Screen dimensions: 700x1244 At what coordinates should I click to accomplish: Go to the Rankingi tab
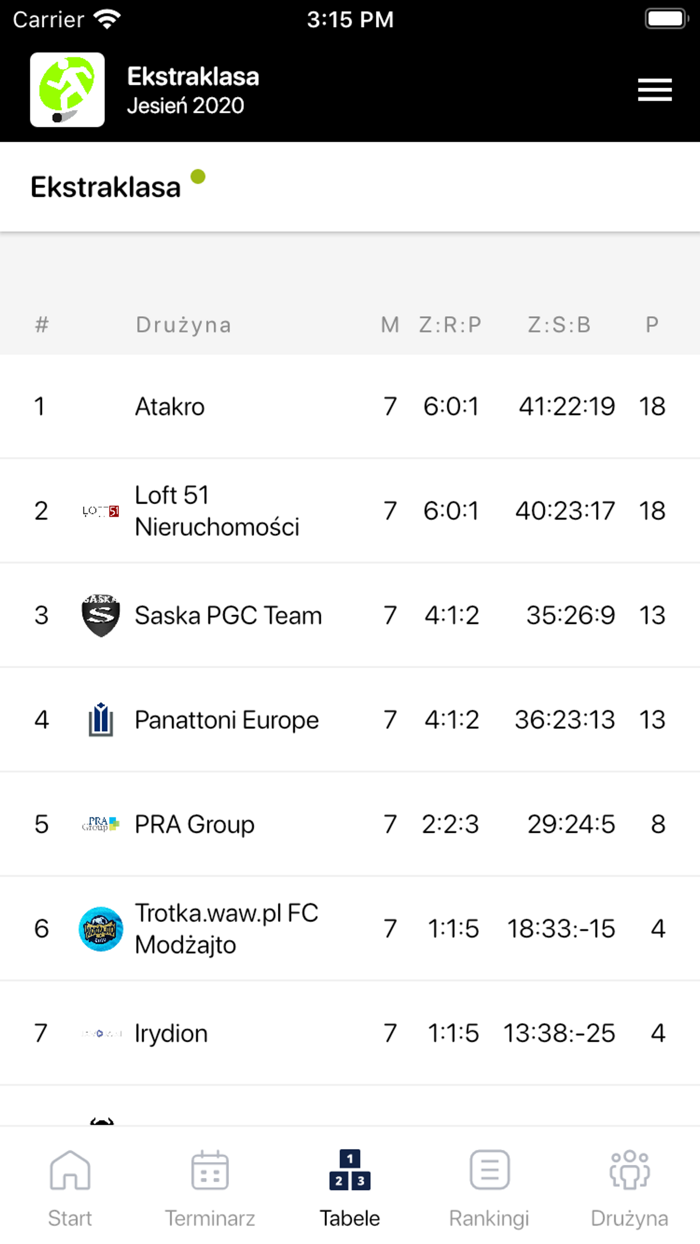tap(489, 1187)
